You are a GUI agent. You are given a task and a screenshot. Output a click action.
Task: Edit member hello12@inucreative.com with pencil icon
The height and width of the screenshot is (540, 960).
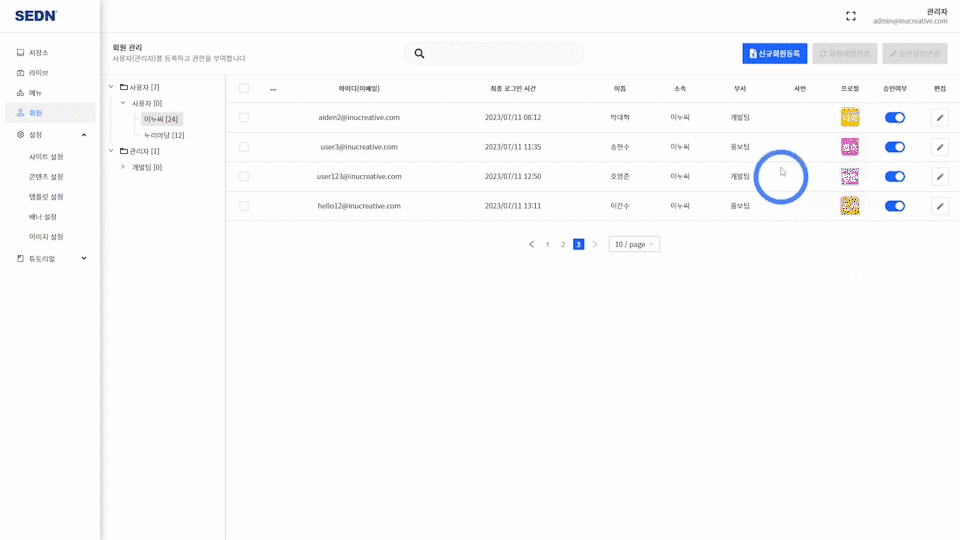point(940,206)
